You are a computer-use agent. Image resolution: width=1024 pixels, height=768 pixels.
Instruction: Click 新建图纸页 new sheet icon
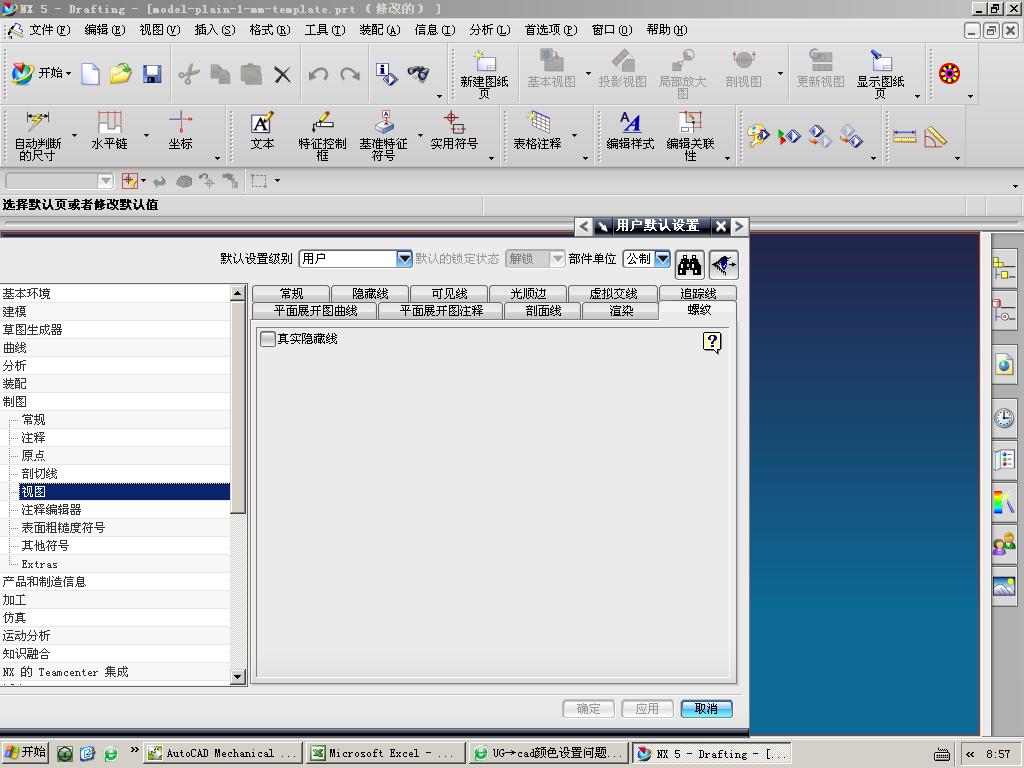point(484,74)
